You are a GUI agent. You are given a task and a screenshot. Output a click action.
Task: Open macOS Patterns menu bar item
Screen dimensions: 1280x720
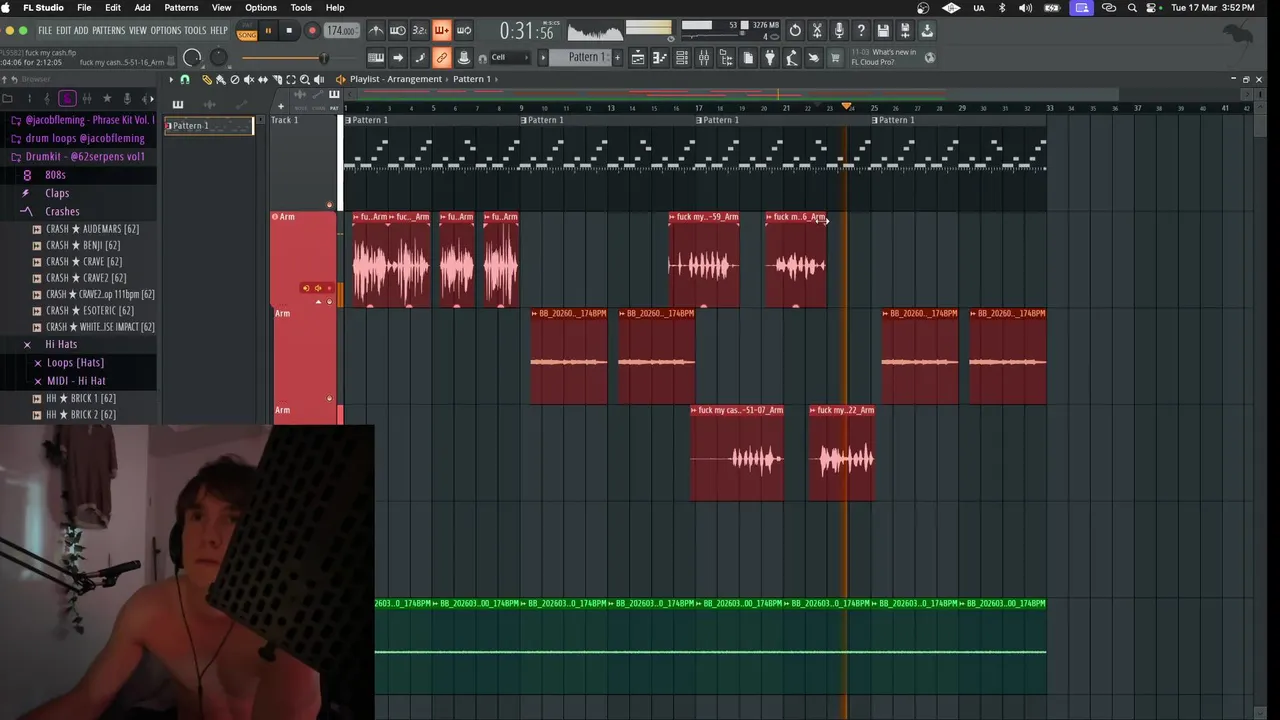coord(181,8)
